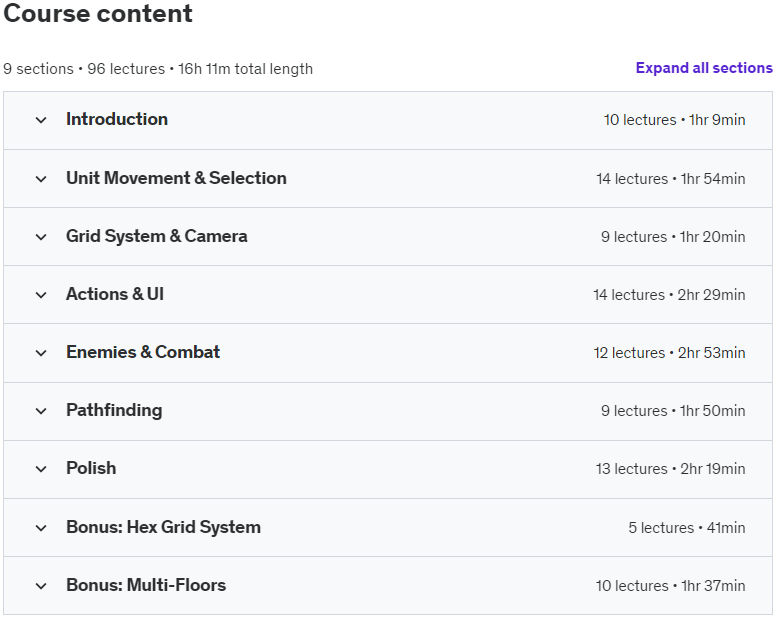Open the Pathfinding title

coord(114,410)
